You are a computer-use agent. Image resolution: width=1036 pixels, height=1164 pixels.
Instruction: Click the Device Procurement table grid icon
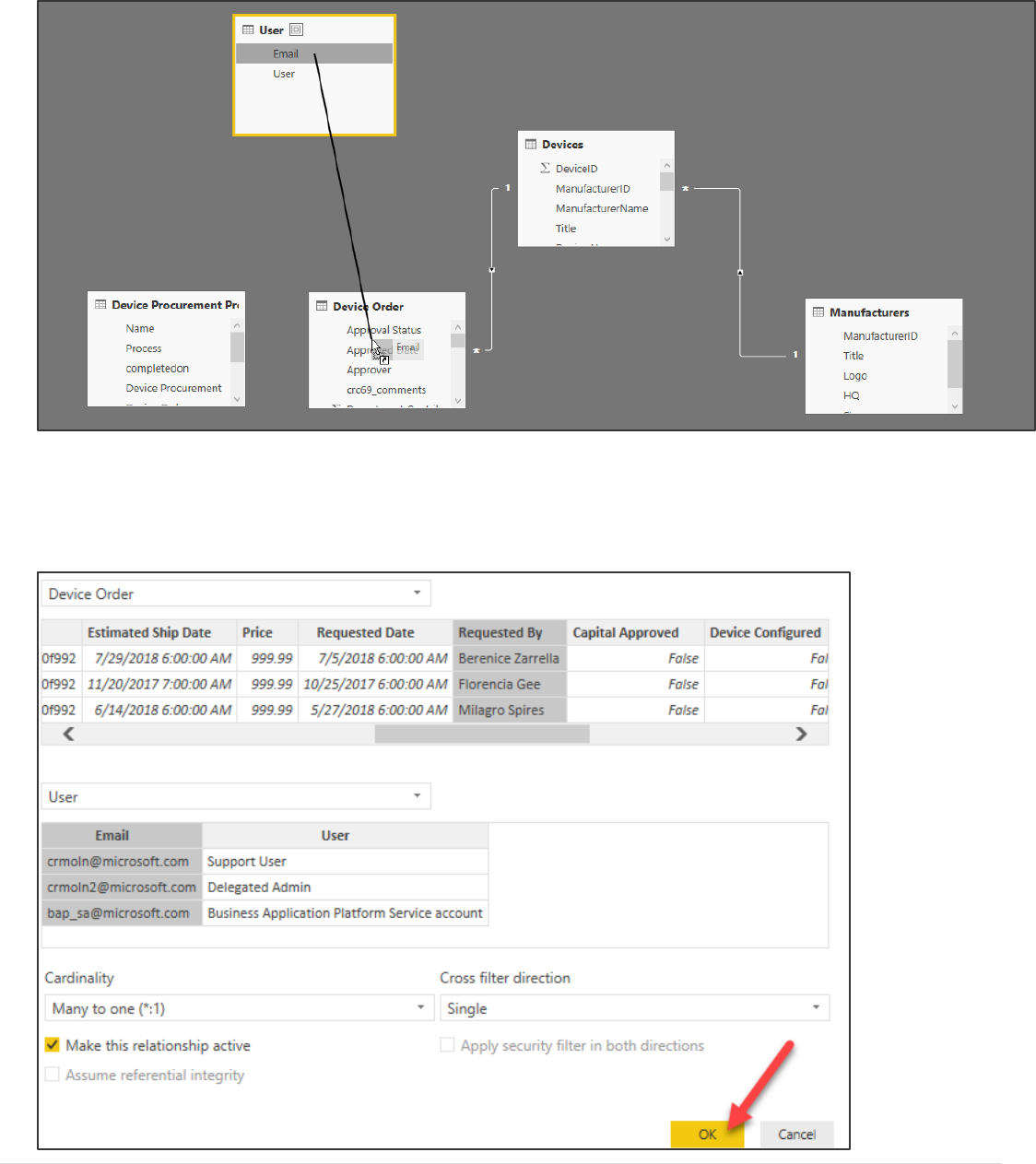click(x=100, y=304)
